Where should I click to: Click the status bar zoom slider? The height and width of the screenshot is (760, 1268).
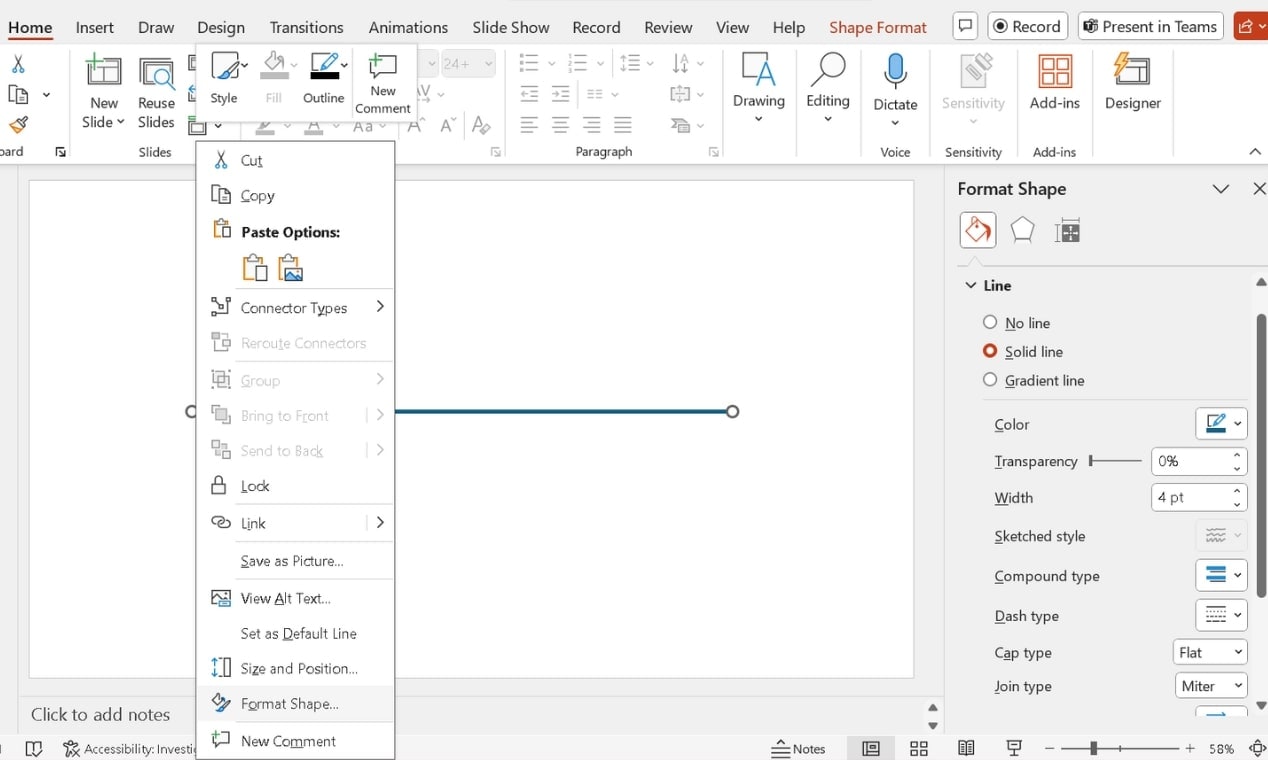(1119, 748)
